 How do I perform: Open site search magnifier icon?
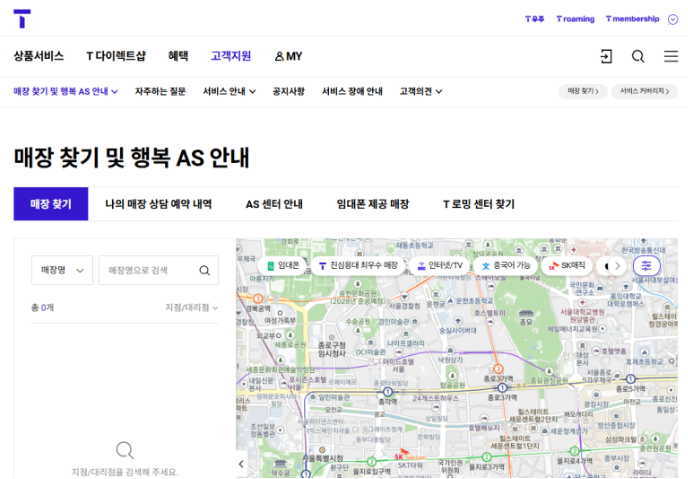(638, 56)
